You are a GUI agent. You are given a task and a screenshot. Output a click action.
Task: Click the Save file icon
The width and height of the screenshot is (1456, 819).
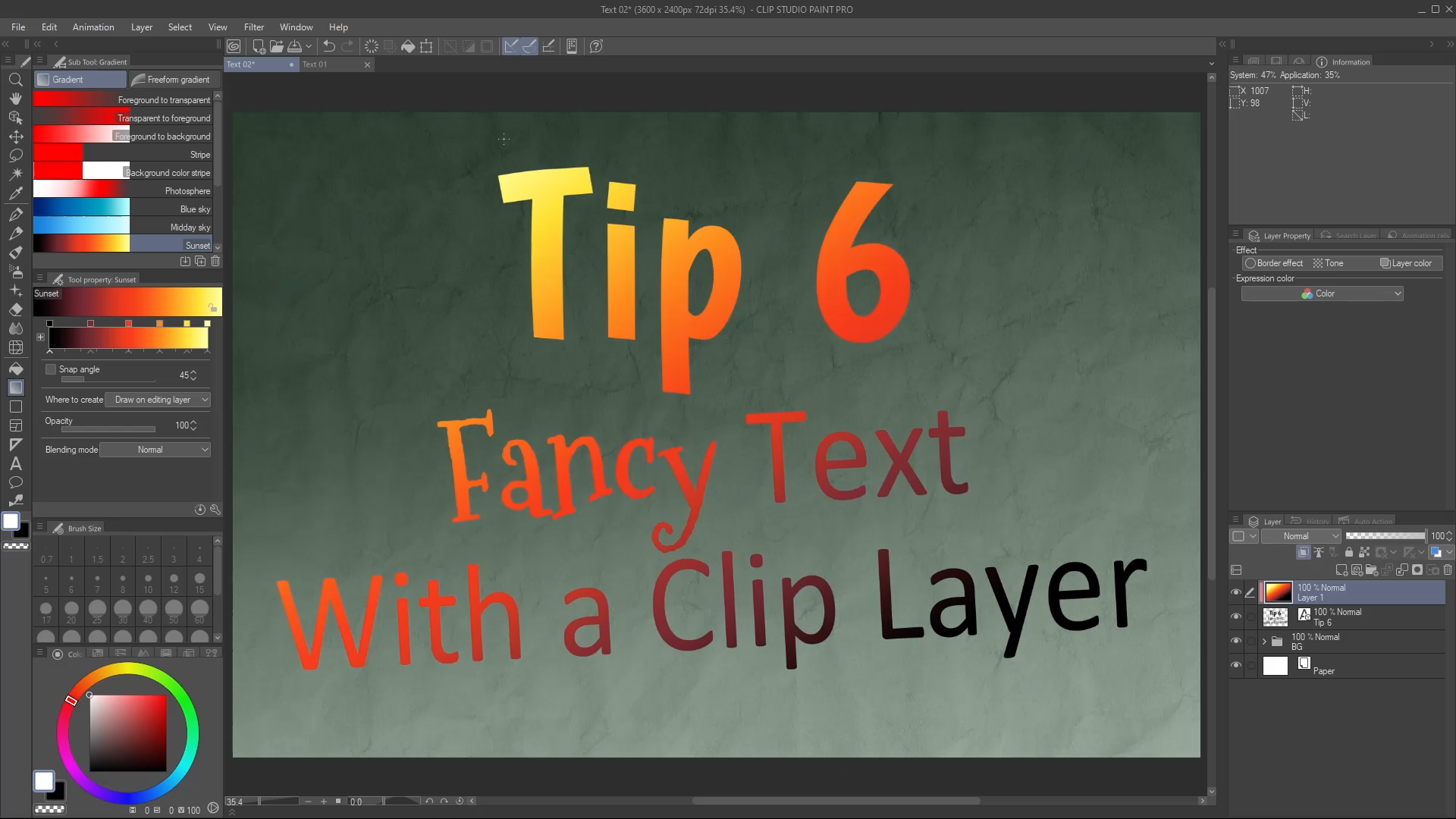coord(295,46)
